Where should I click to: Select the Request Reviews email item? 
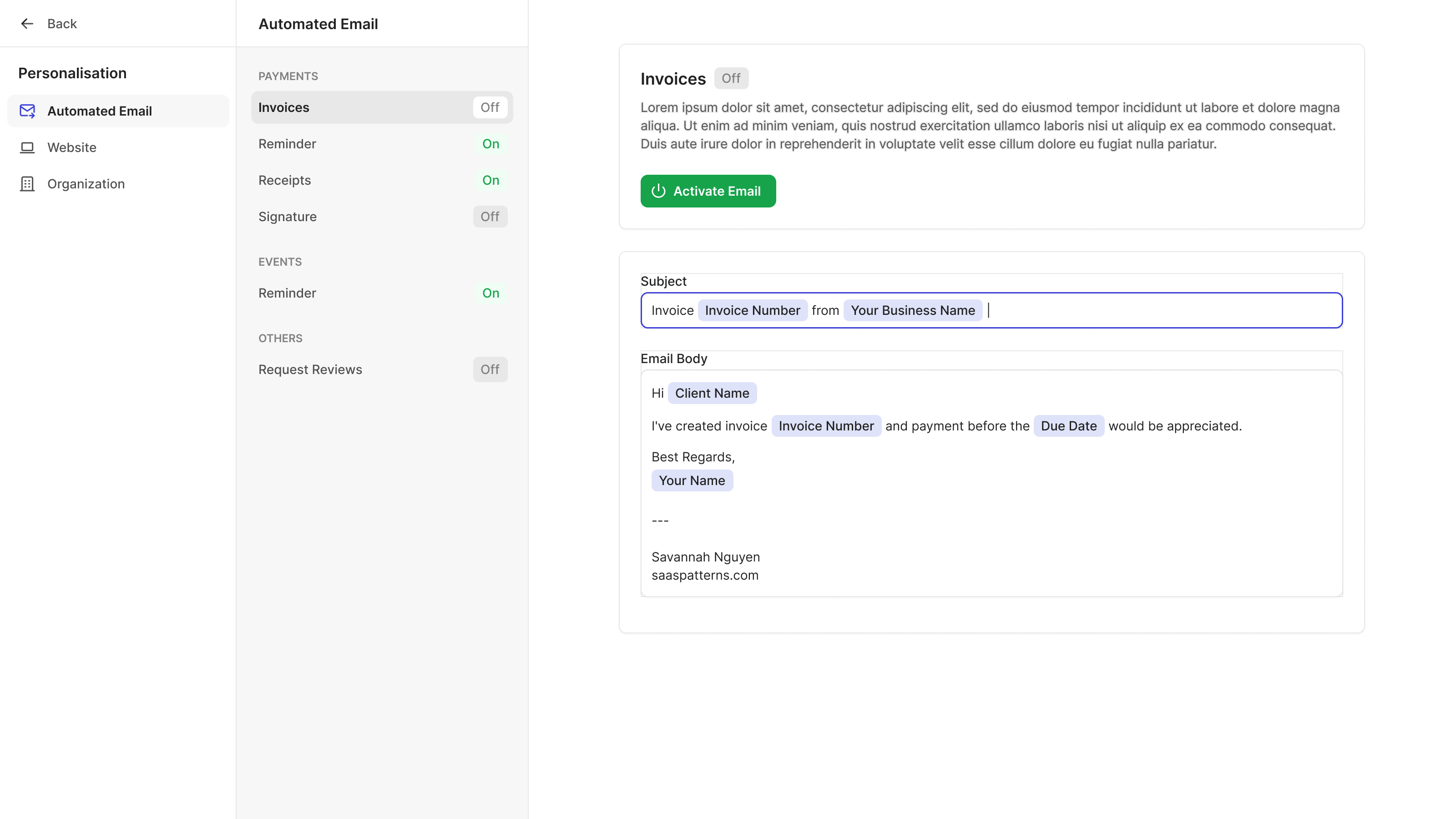(382, 369)
